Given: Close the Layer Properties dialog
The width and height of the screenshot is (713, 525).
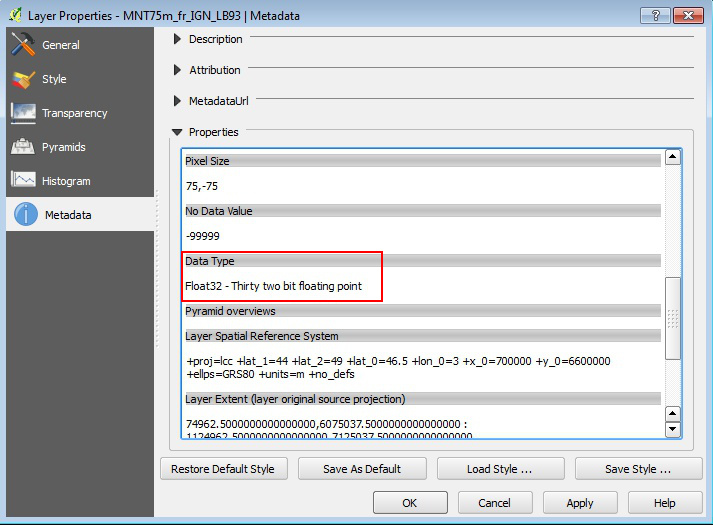Looking at the screenshot, I should click(688, 15).
